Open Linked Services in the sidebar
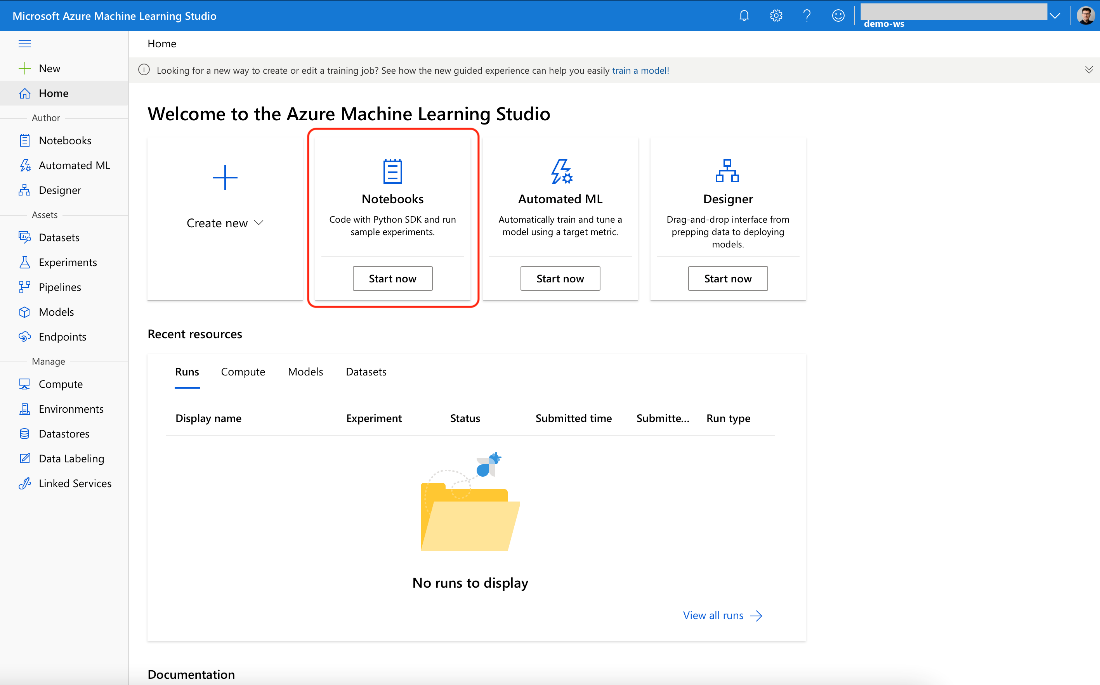This screenshot has height=685, width=1100. pos(75,484)
